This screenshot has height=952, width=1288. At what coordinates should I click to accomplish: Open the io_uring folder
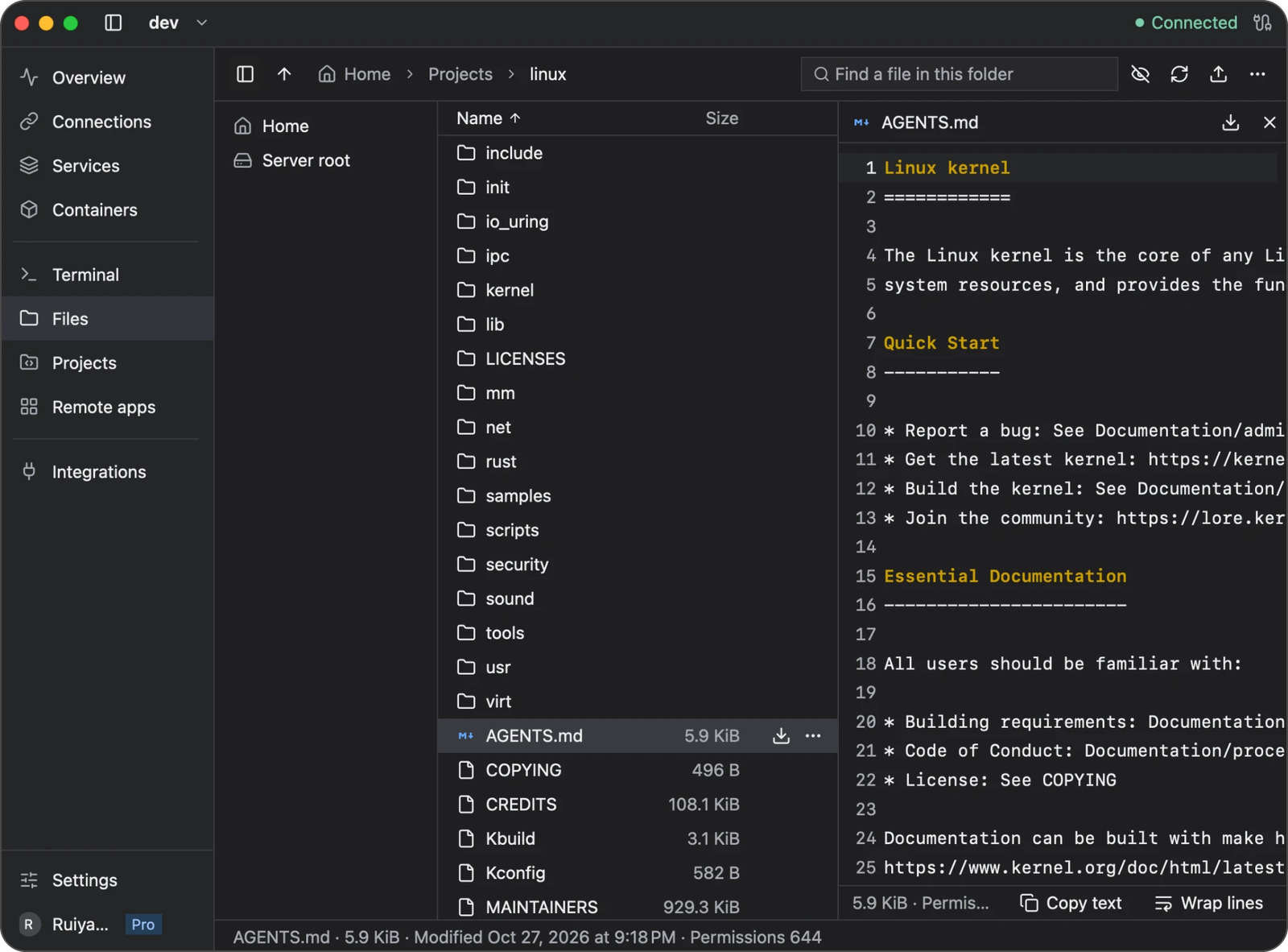click(638, 221)
